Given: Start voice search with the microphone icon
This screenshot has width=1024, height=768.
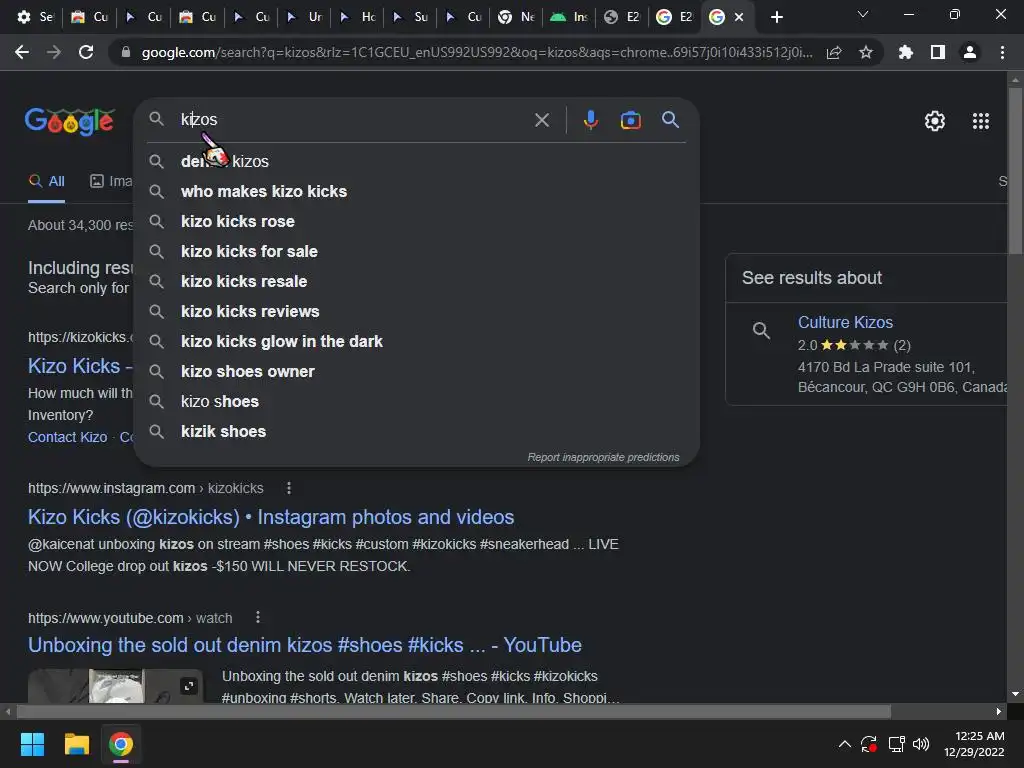Looking at the screenshot, I should (590, 120).
